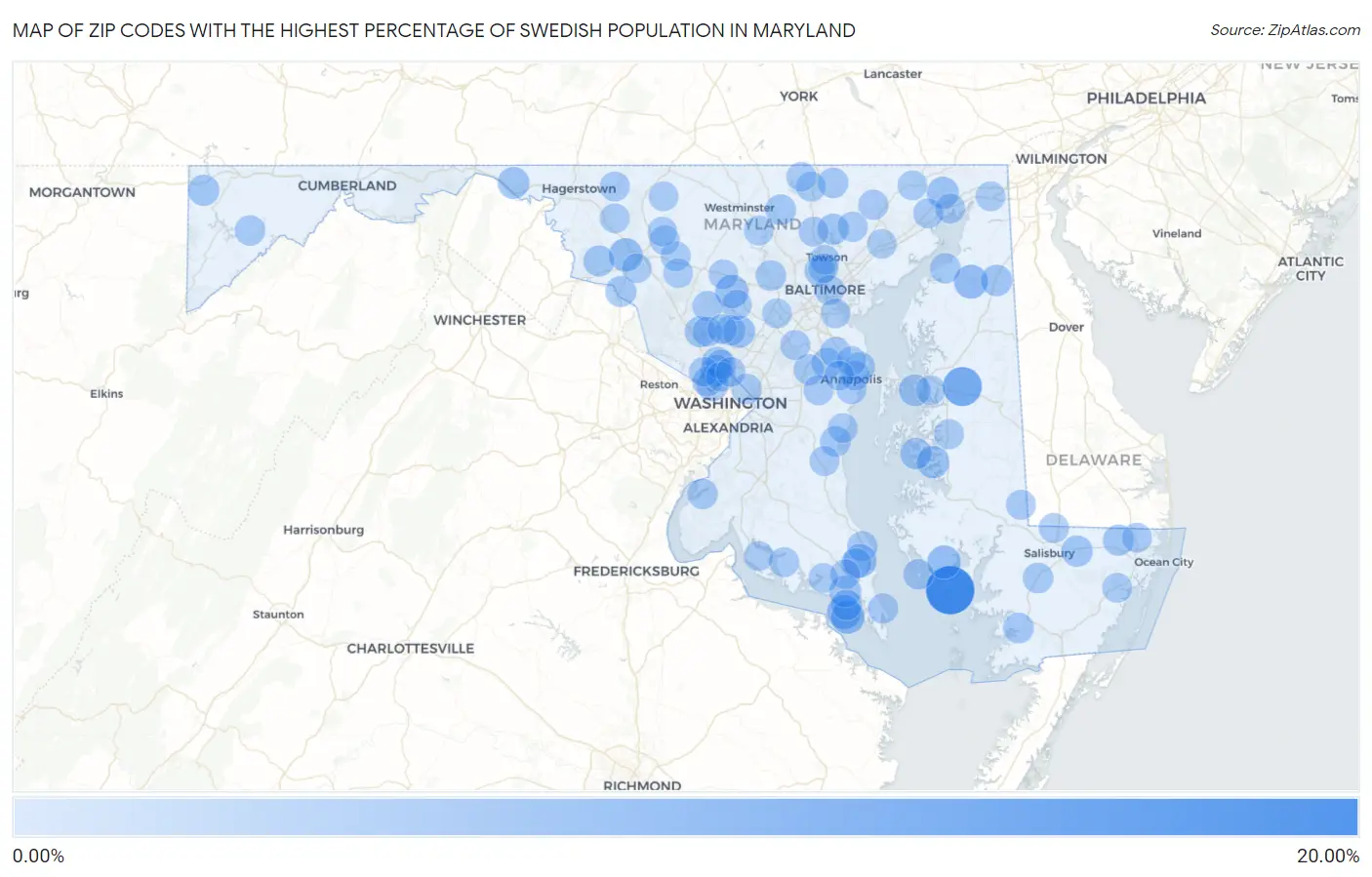Image resolution: width=1372 pixels, height=877 pixels.
Task: Open the ZipAtlas.com source link
Action: click(x=1285, y=30)
